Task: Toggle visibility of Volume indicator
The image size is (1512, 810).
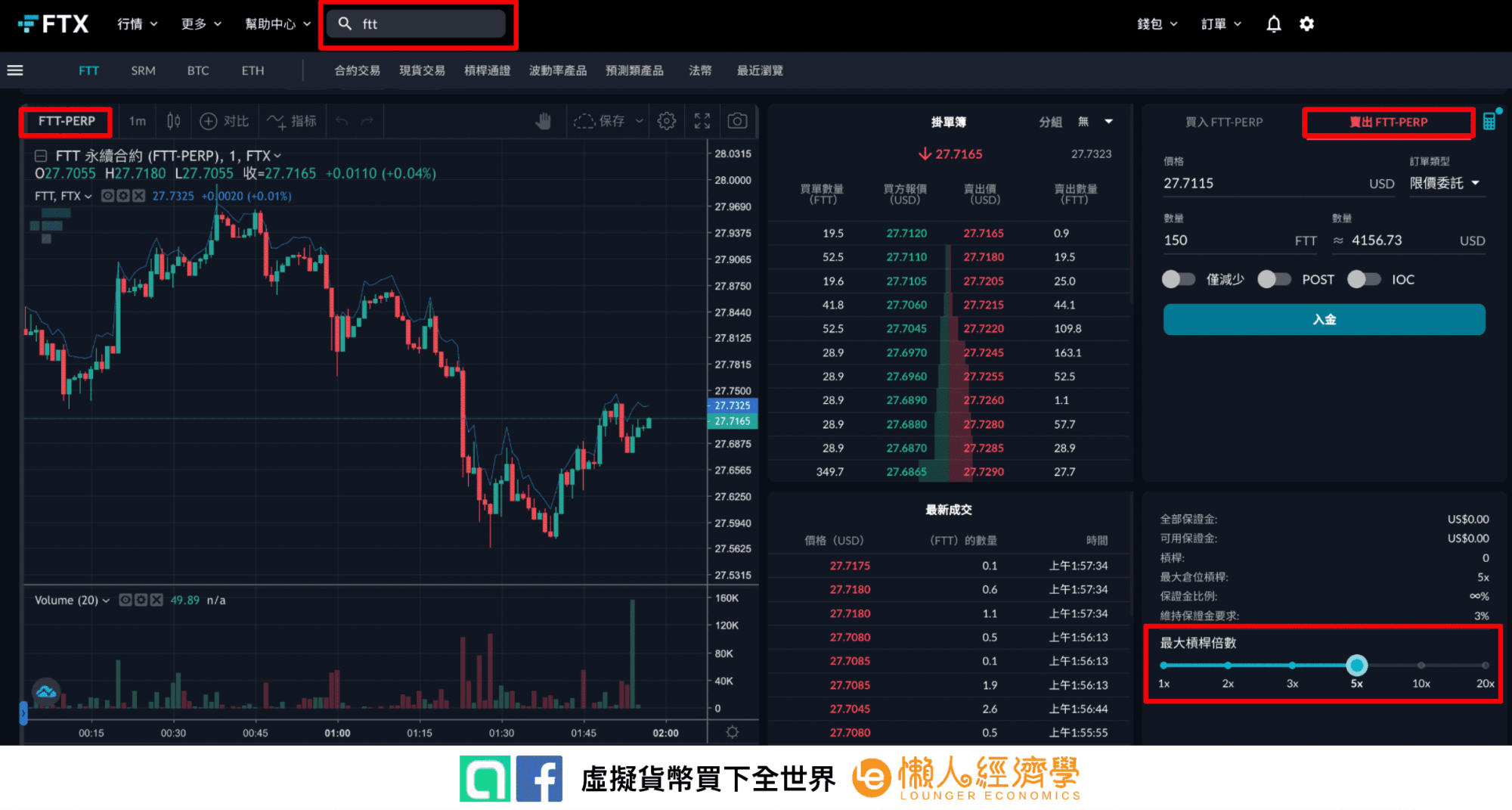Action: point(125,600)
